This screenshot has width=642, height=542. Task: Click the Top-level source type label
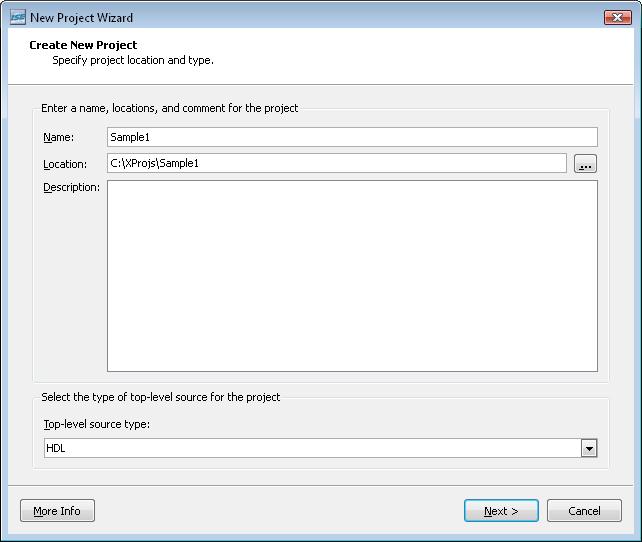(x=96, y=424)
